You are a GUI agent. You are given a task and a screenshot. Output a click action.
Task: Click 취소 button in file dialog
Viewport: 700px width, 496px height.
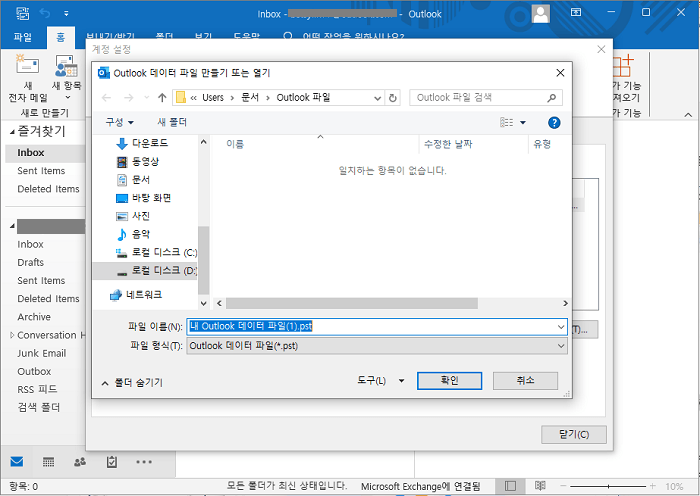tap(525, 381)
